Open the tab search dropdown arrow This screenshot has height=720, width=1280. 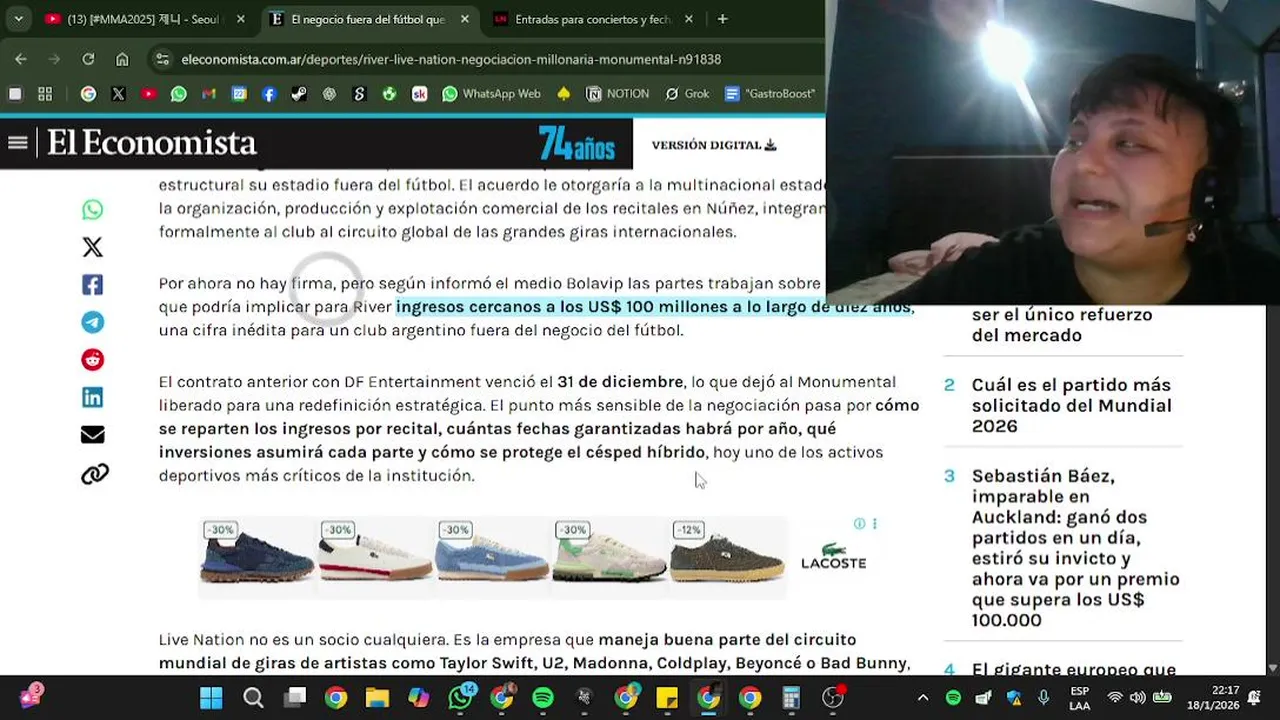pyautogui.click(x=18, y=19)
